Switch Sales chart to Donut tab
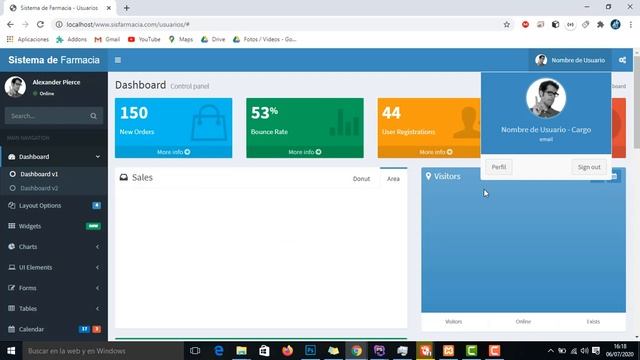This screenshot has width=640, height=360. (x=361, y=179)
